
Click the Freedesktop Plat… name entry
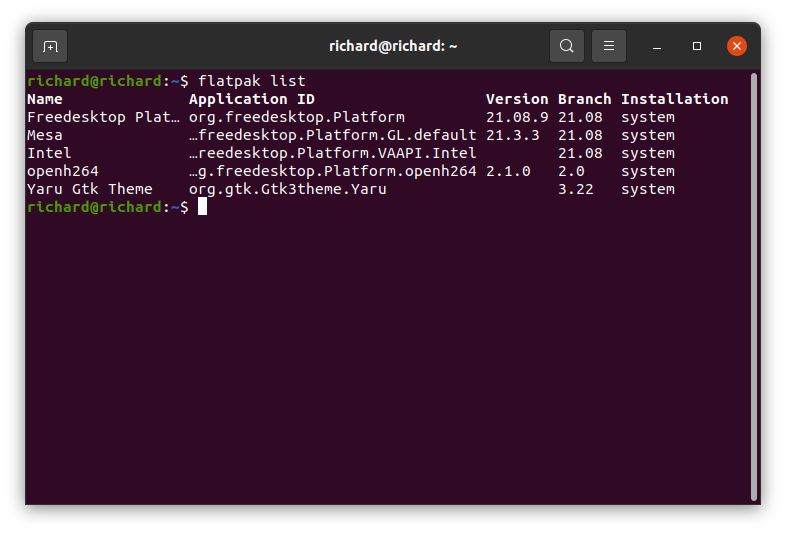pos(103,117)
